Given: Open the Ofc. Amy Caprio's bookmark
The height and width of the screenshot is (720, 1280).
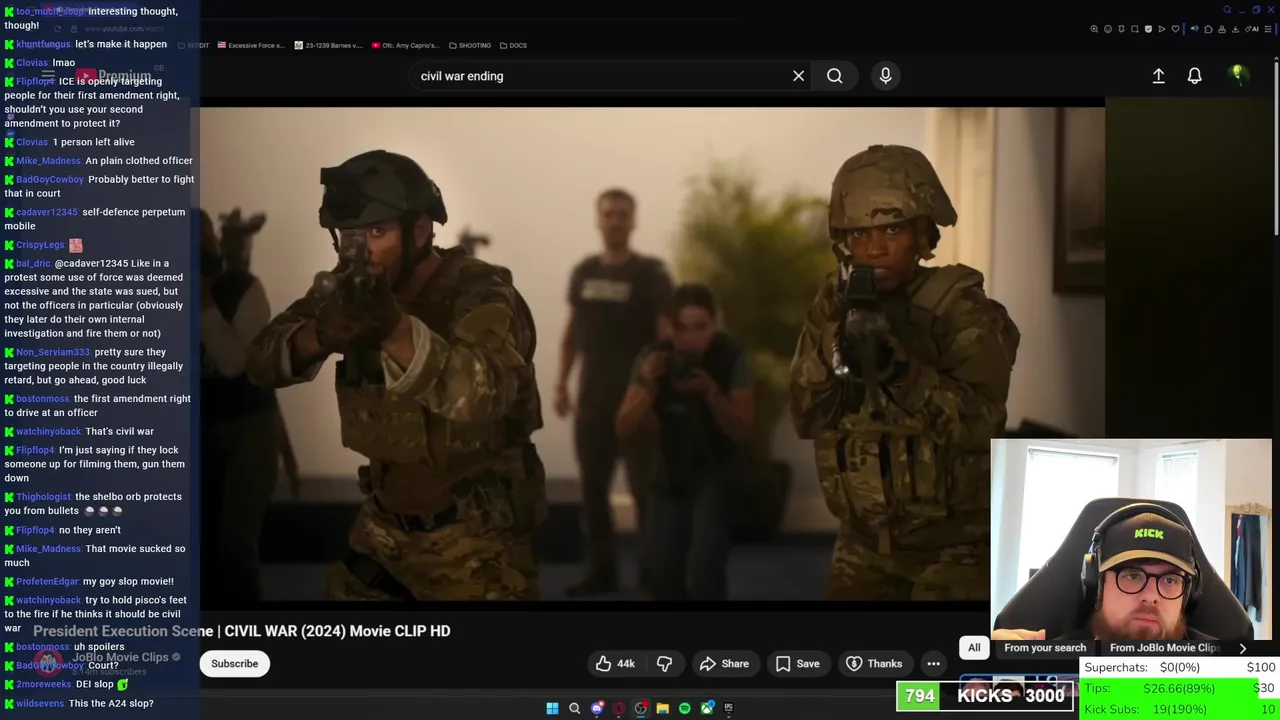Looking at the screenshot, I should point(405,45).
